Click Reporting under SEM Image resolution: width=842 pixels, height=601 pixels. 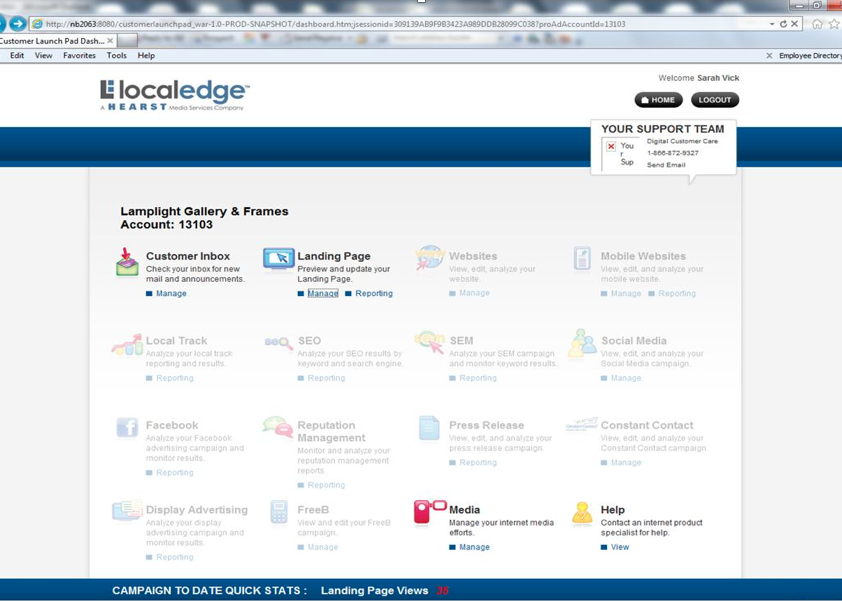[x=478, y=378]
